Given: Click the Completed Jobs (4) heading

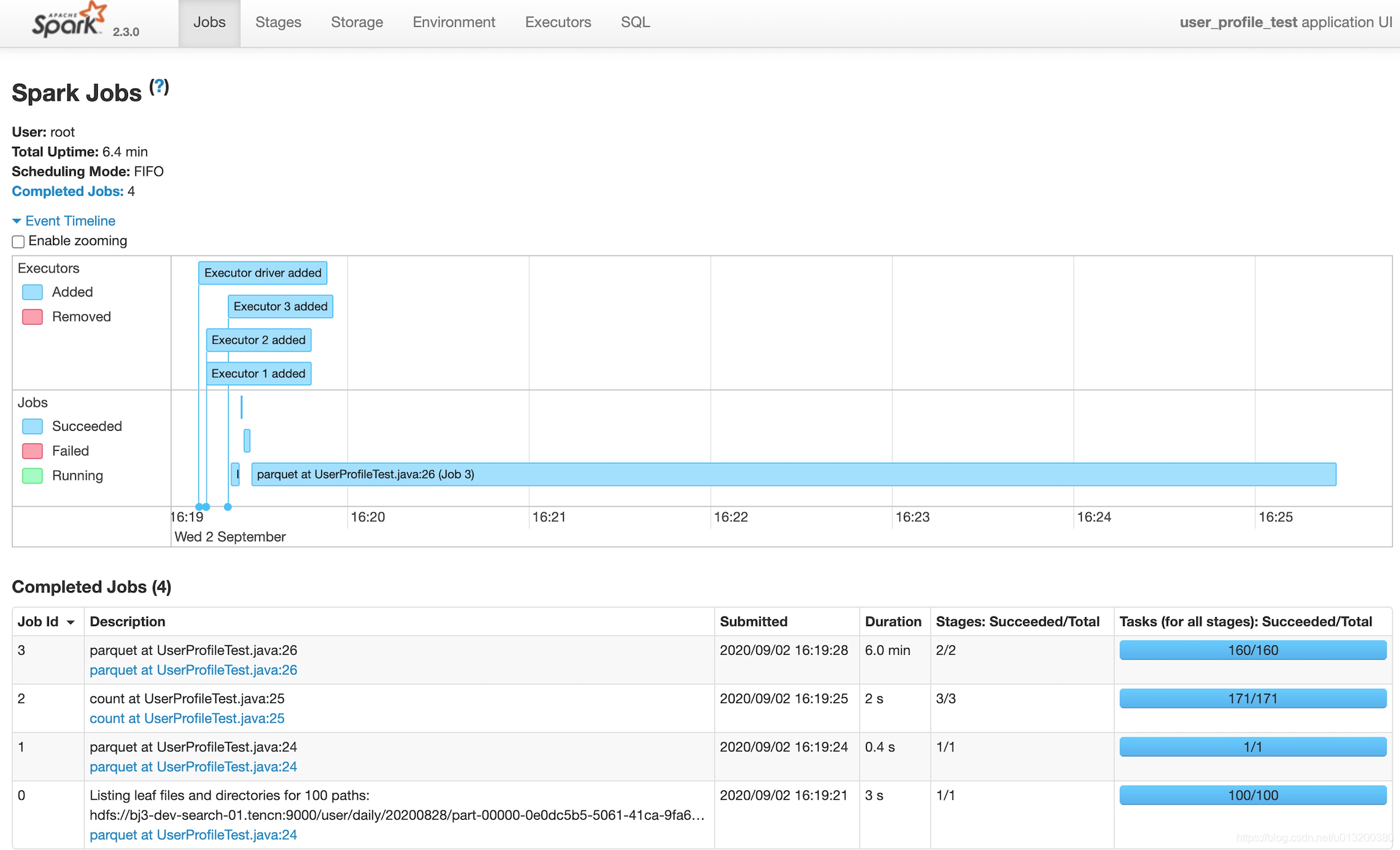Looking at the screenshot, I should click(92, 587).
